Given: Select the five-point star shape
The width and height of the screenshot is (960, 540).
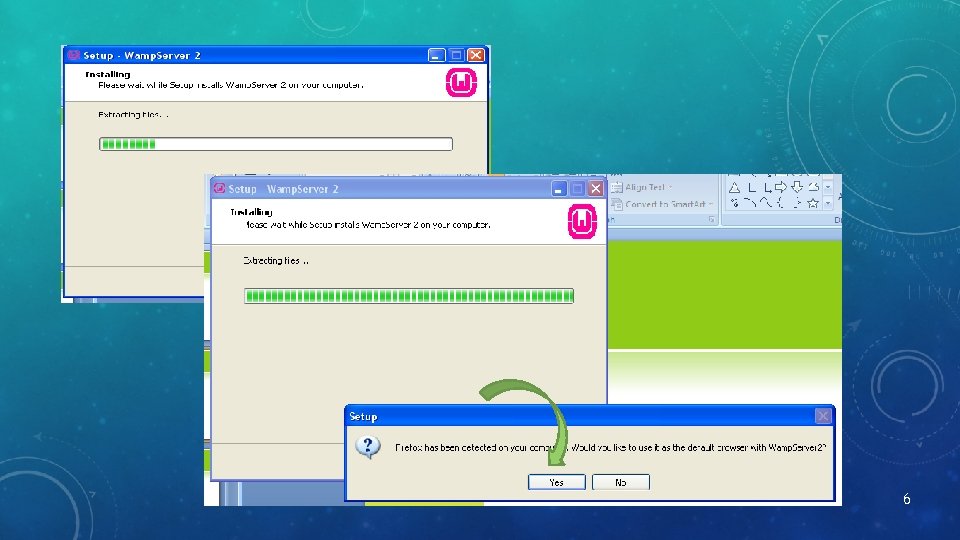Looking at the screenshot, I should click(x=813, y=203).
